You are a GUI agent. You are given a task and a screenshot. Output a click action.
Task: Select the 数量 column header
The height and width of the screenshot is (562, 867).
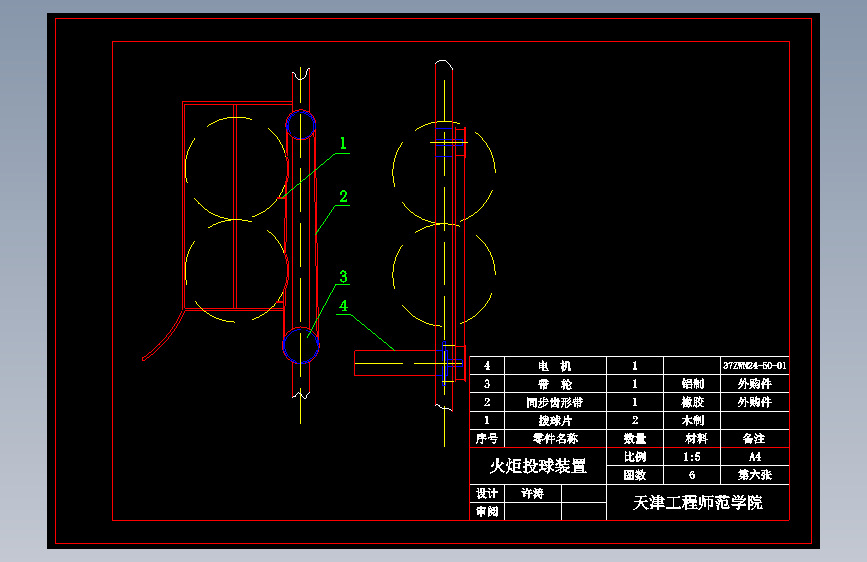(635, 439)
